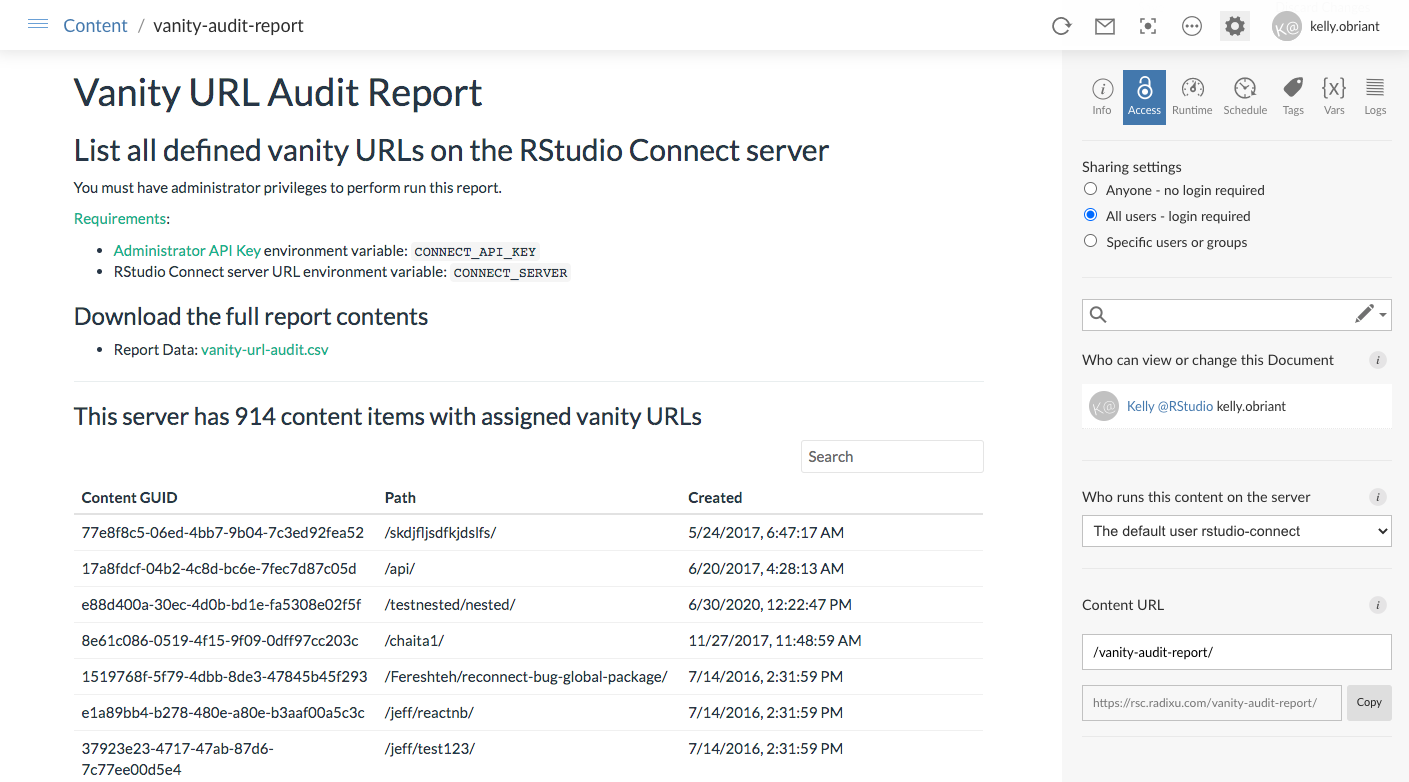
Task: Sort by Created column header
Action: click(715, 497)
